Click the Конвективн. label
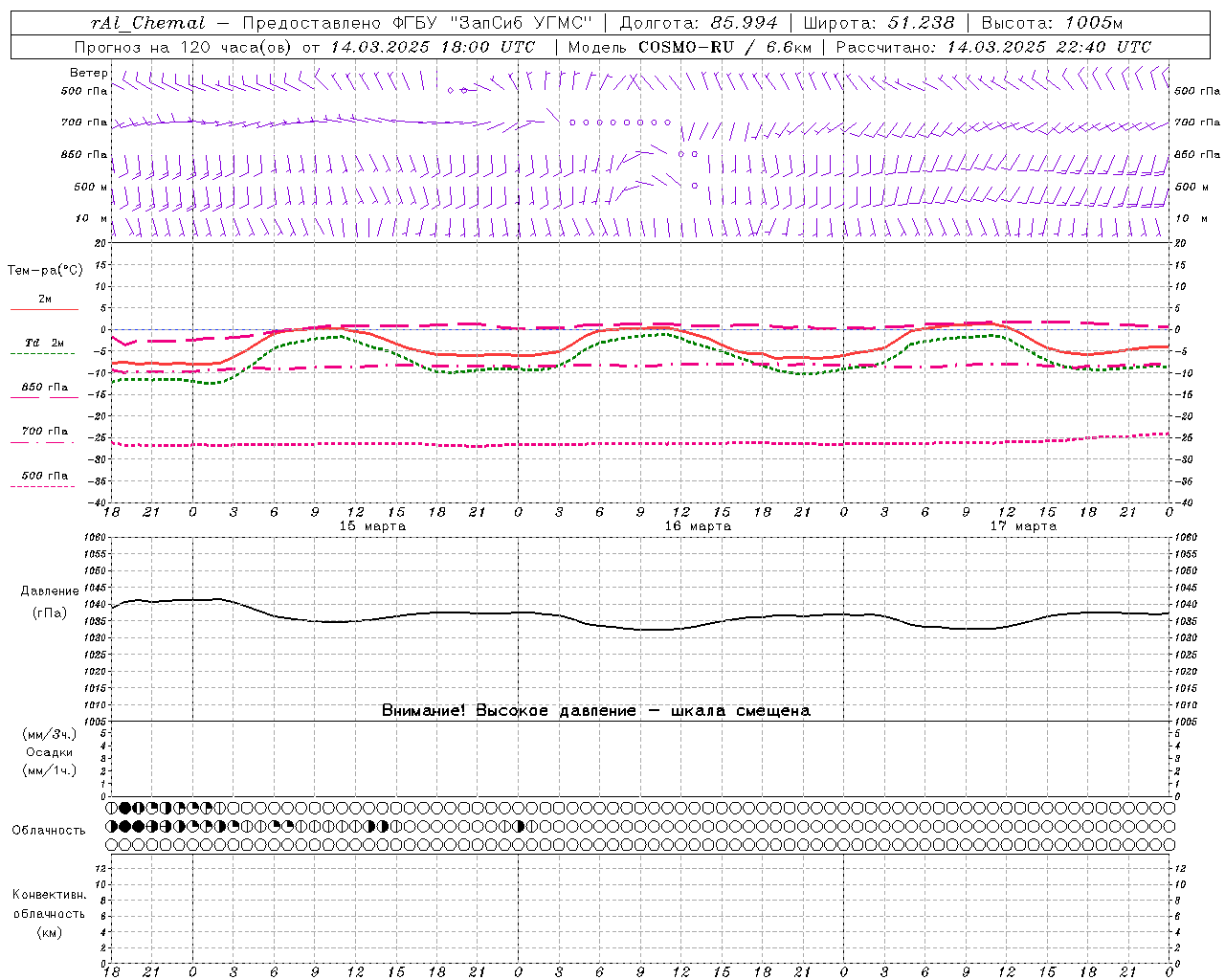The image size is (1225, 980). point(49,895)
